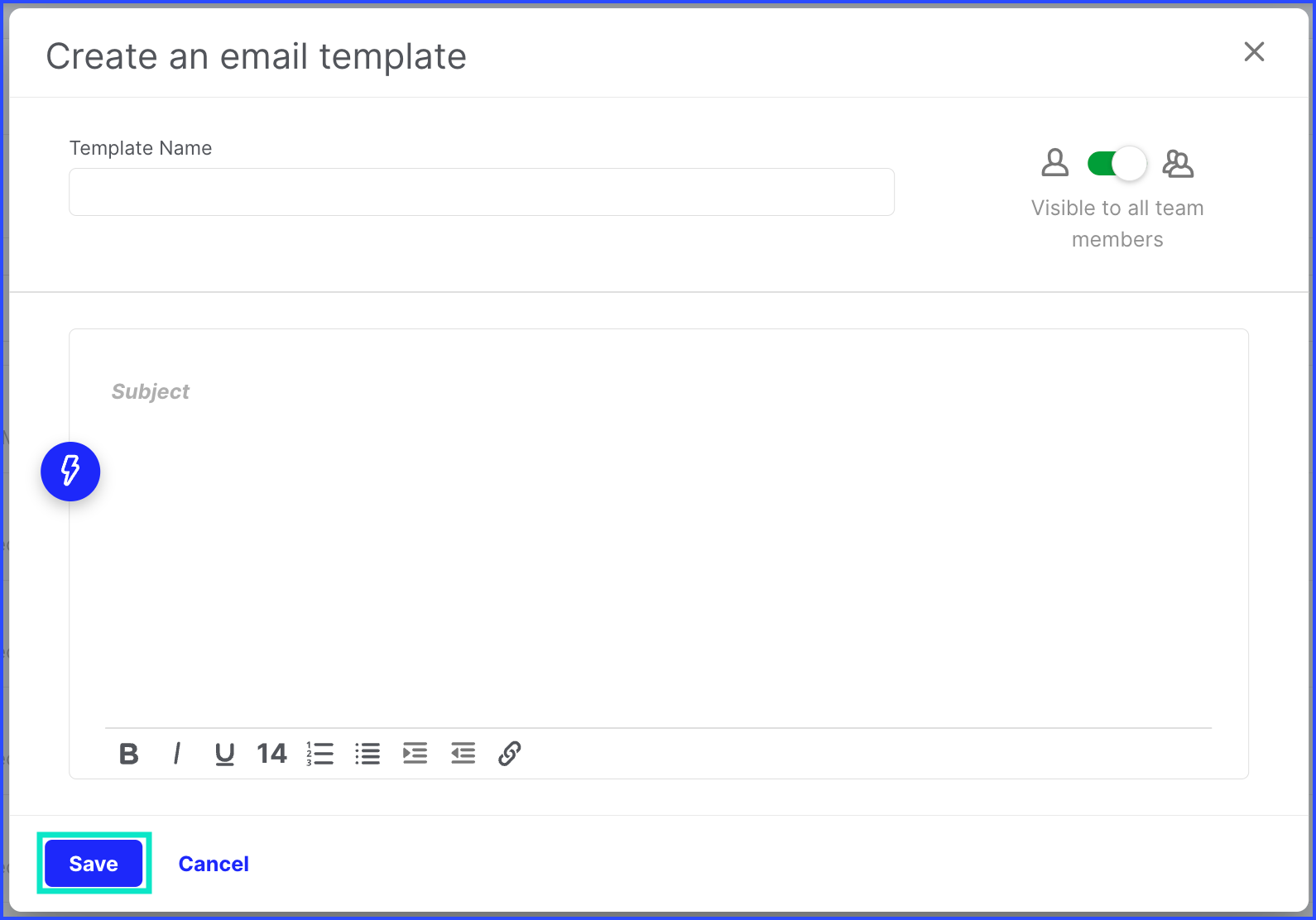Select the team members group icon
The width and height of the screenshot is (1316, 920).
[1178, 164]
